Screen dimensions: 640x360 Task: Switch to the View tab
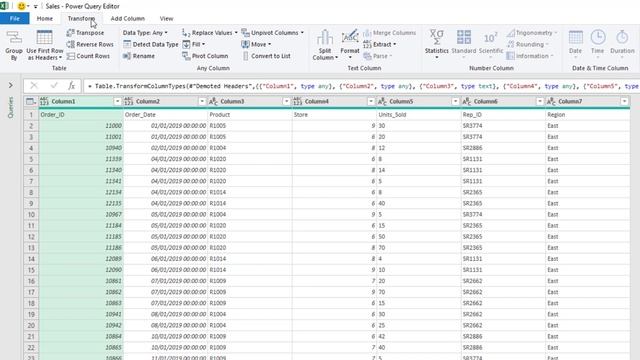(x=166, y=18)
